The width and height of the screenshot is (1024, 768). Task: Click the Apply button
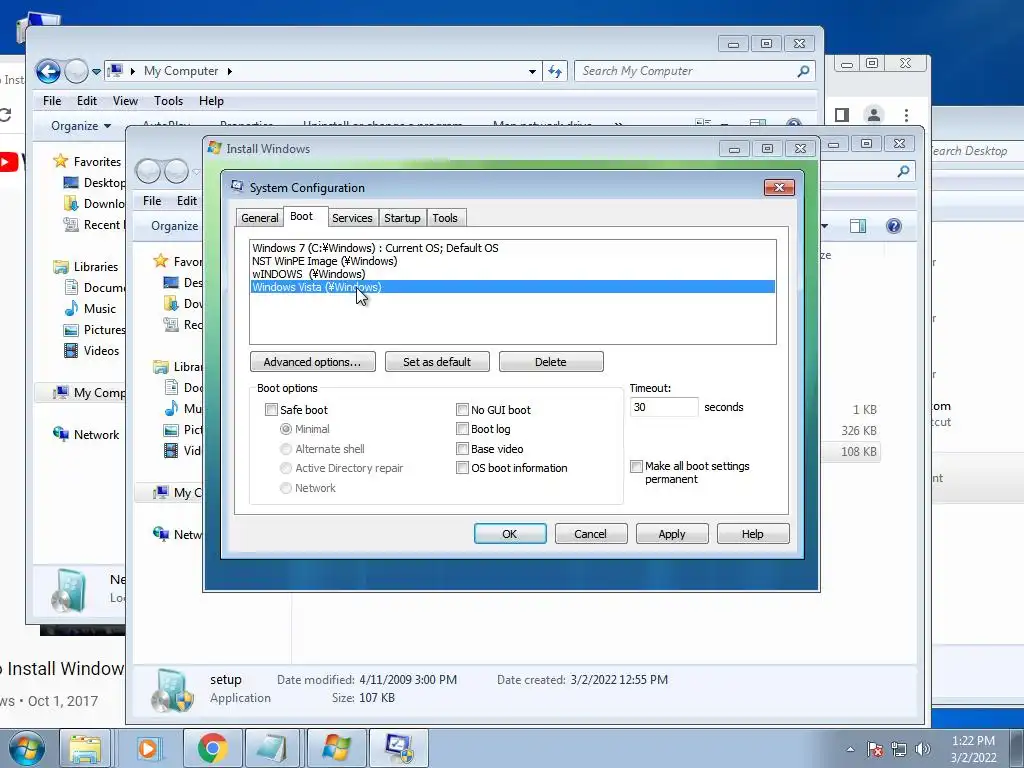click(x=671, y=534)
